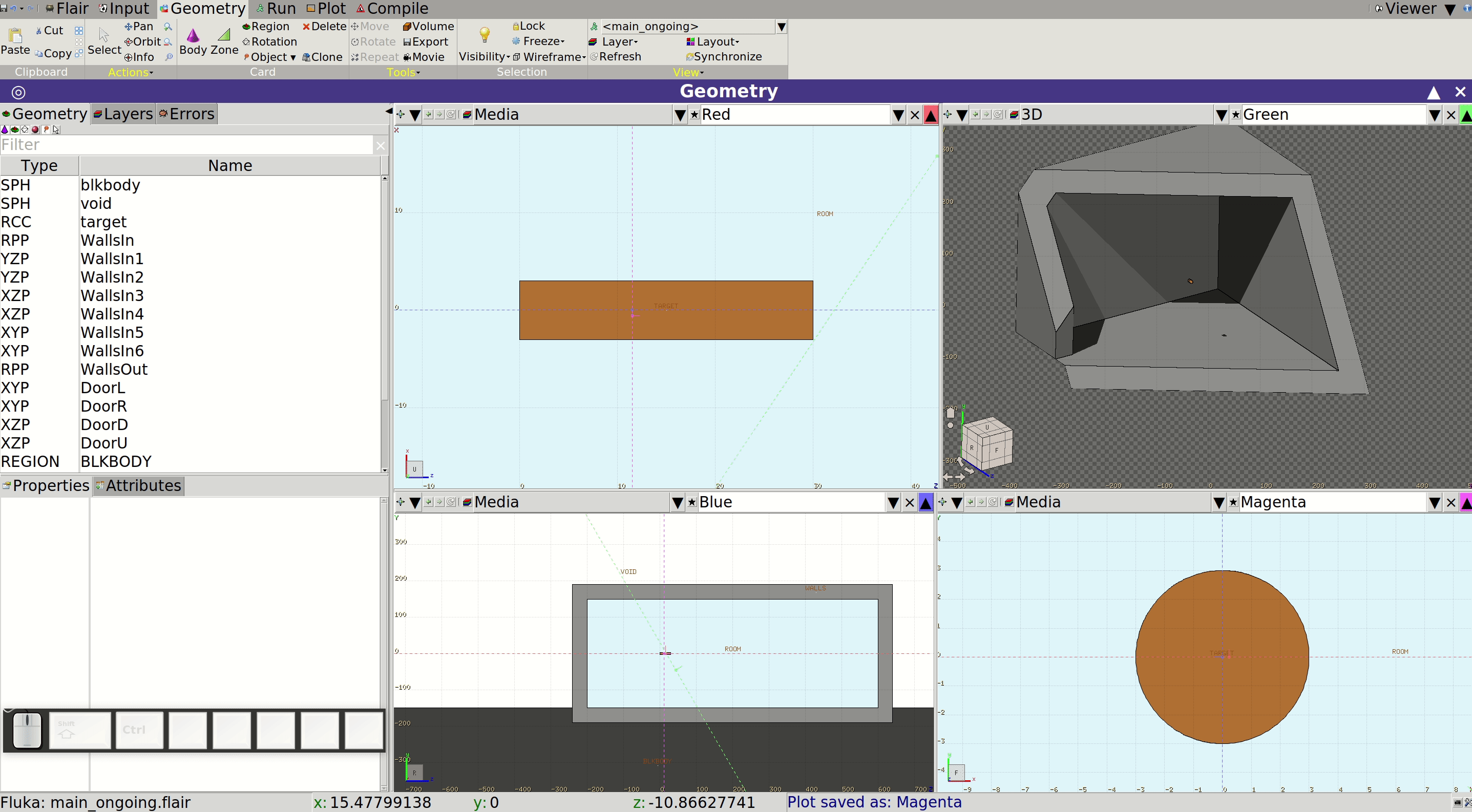Click the Paste clipboard icon
This screenshot has width=1472, height=812.
(x=15, y=35)
